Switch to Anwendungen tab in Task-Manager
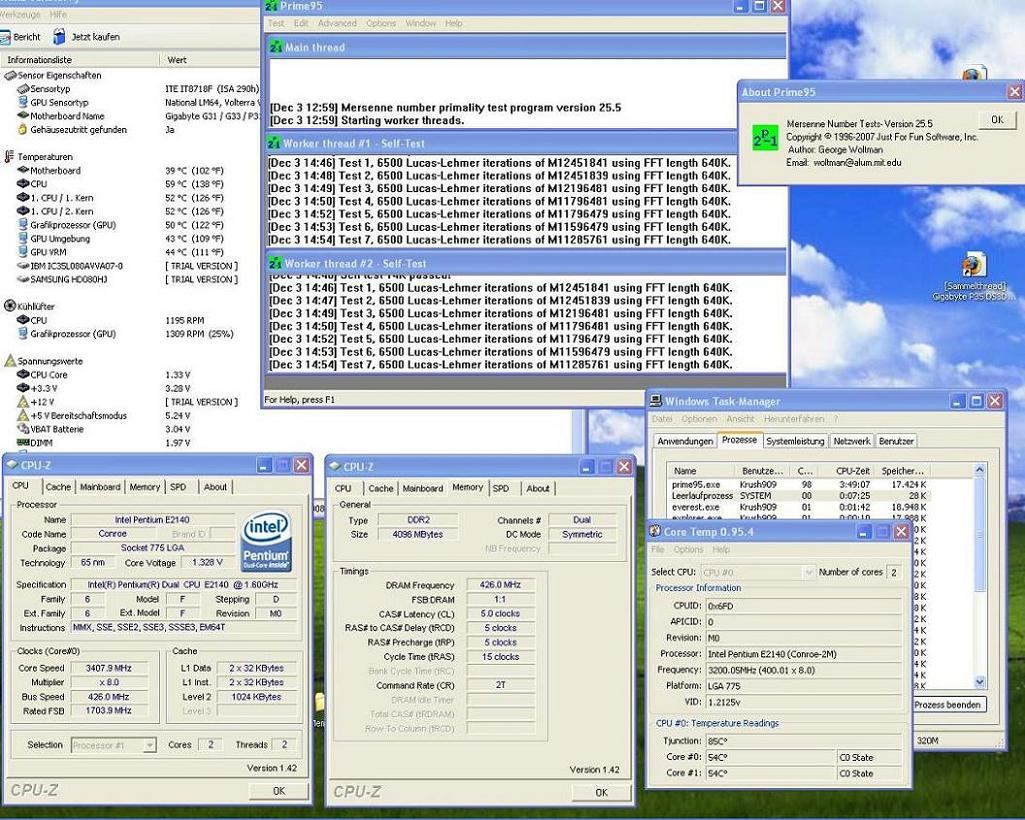This screenshot has height=820, width=1025. pyautogui.click(x=685, y=441)
